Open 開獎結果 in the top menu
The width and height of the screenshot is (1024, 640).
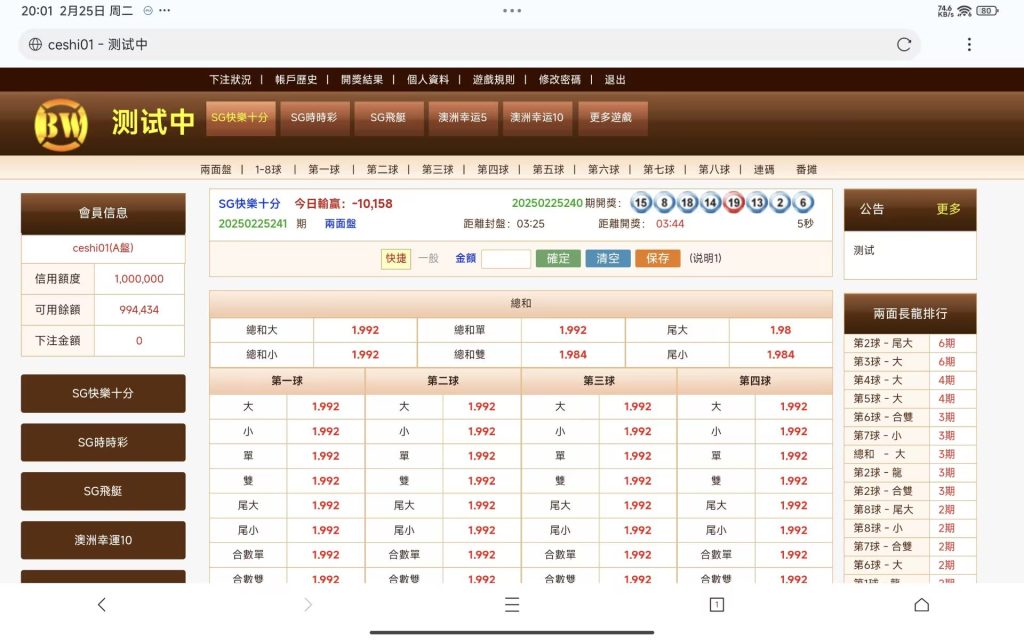tap(362, 80)
